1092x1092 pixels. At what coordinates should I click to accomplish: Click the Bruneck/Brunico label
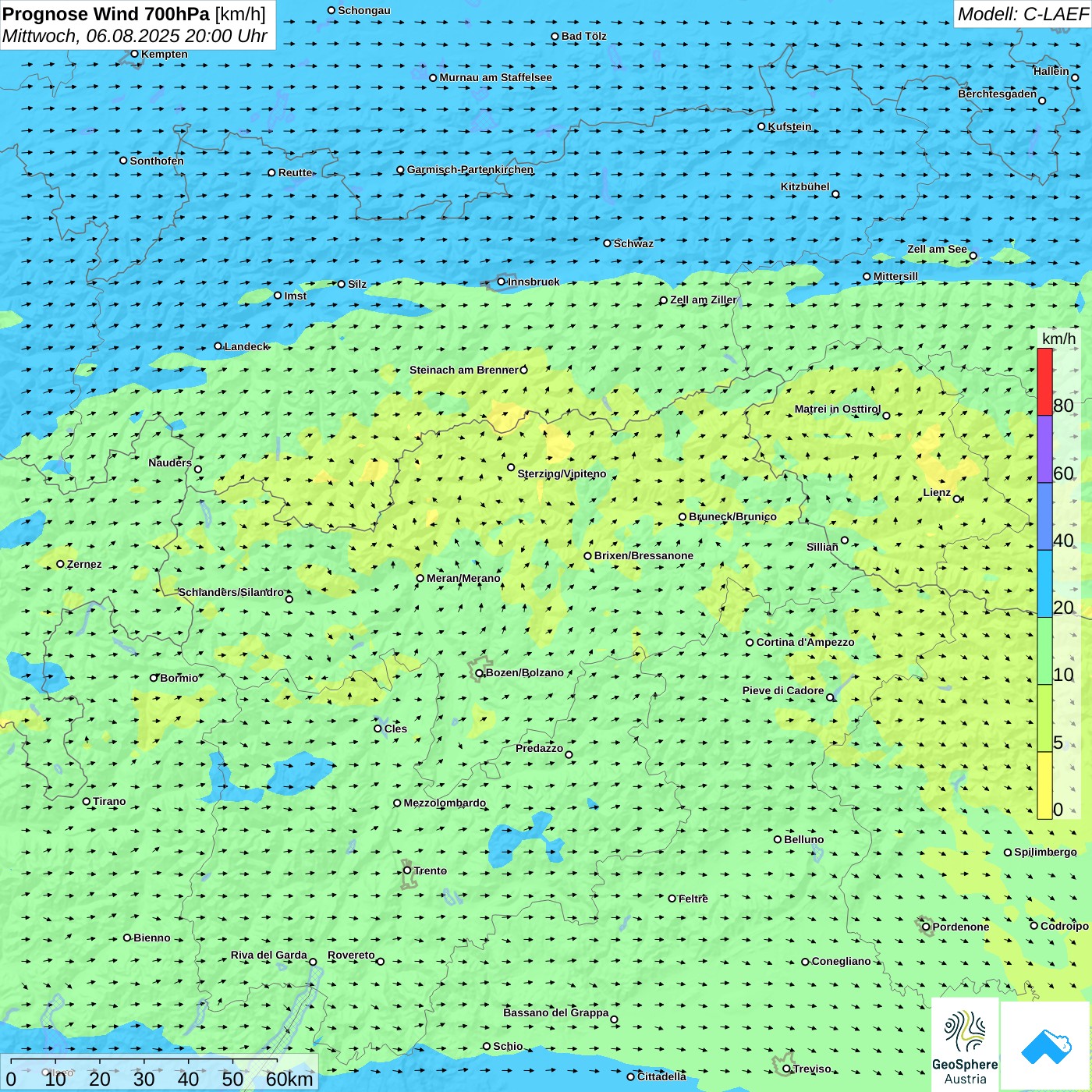tap(732, 516)
